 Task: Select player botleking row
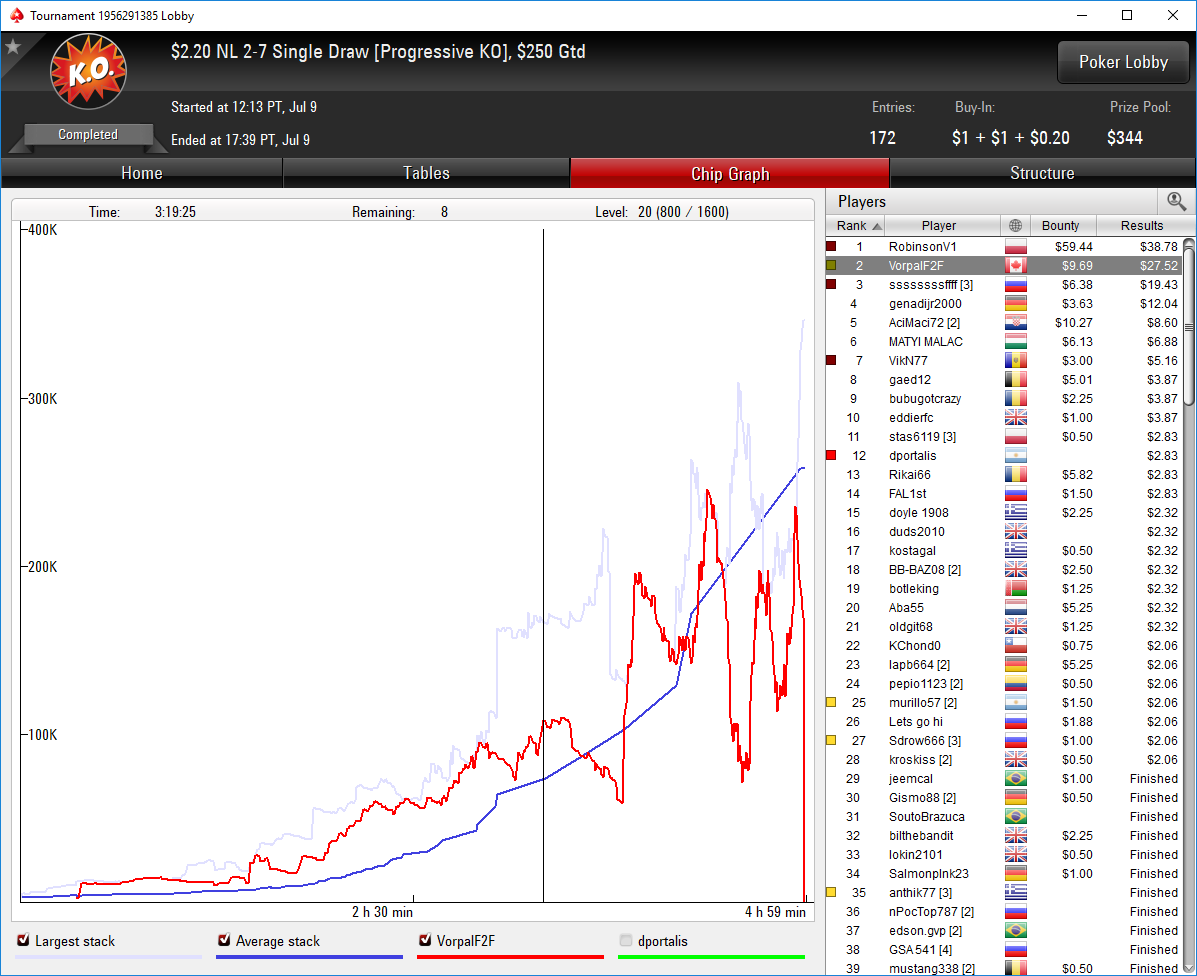click(x=1004, y=588)
